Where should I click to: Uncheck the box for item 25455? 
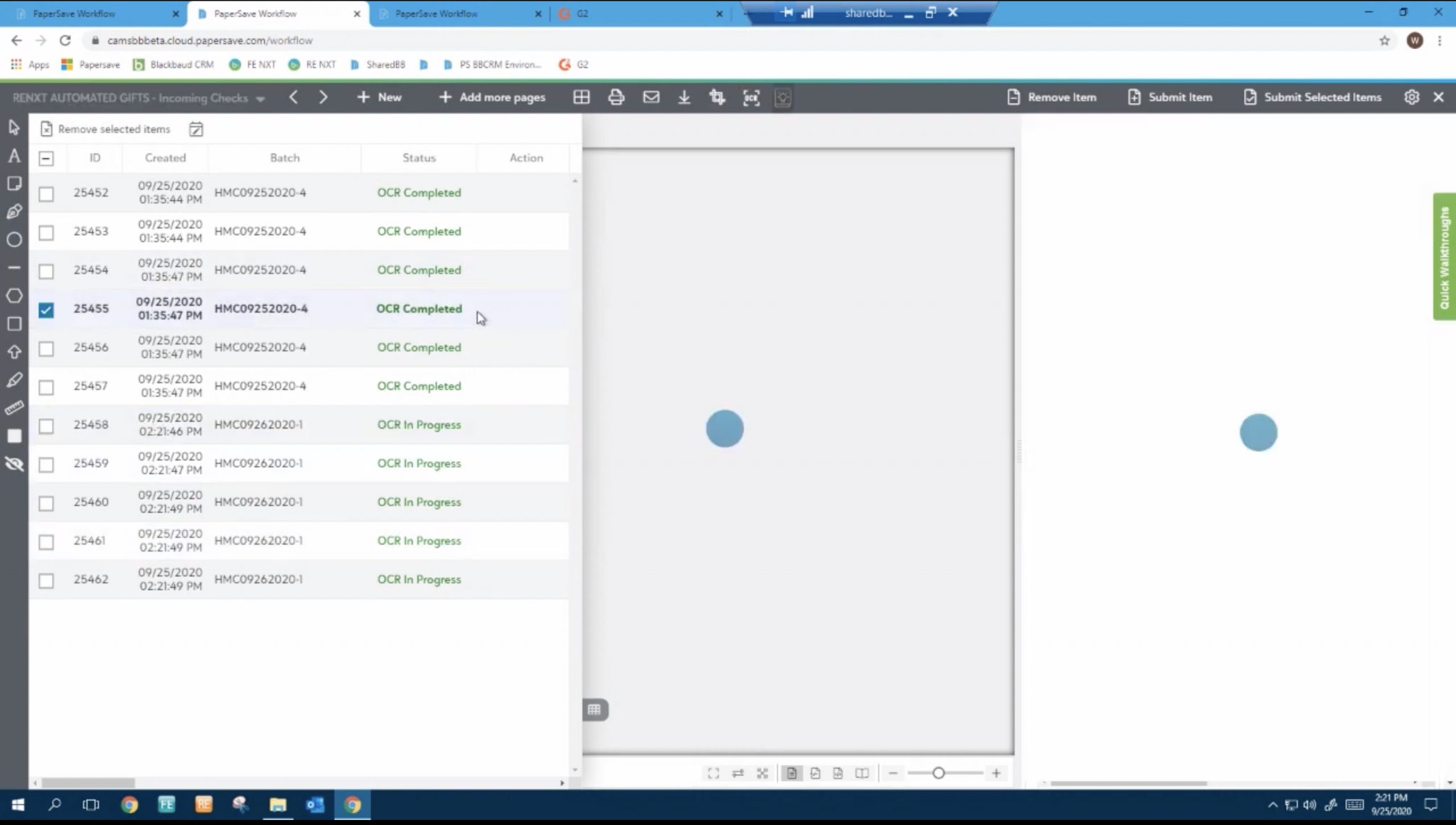pyautogui.click(x=46, y=310)
